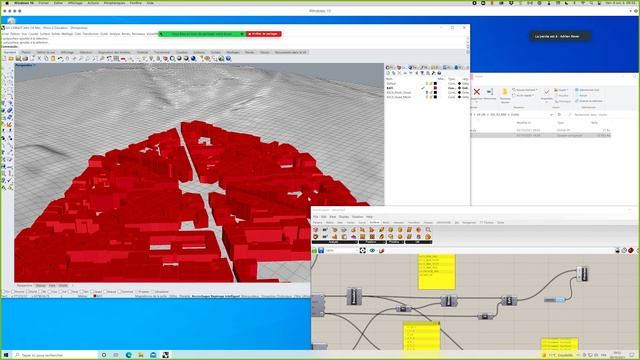
Task: Click the Propriétés checkmark icon in Explorer ribbon
Action: (547, 92)
